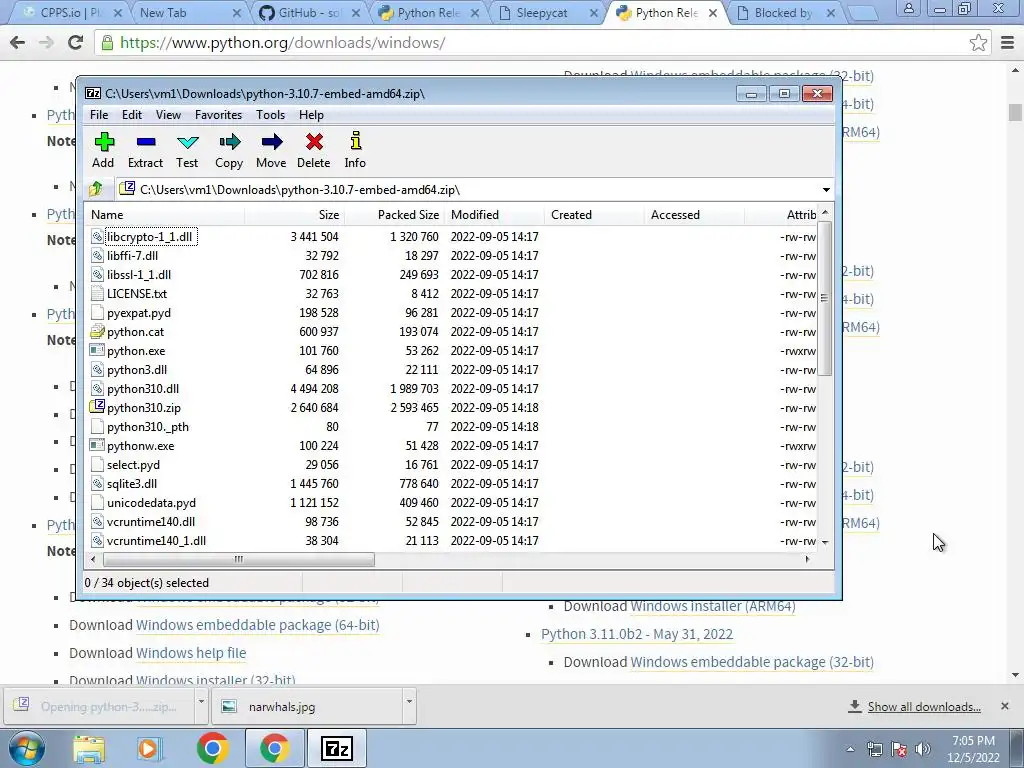Click the red Delete icon
This screenshot has height=768, width=1024.
[313, 142]
